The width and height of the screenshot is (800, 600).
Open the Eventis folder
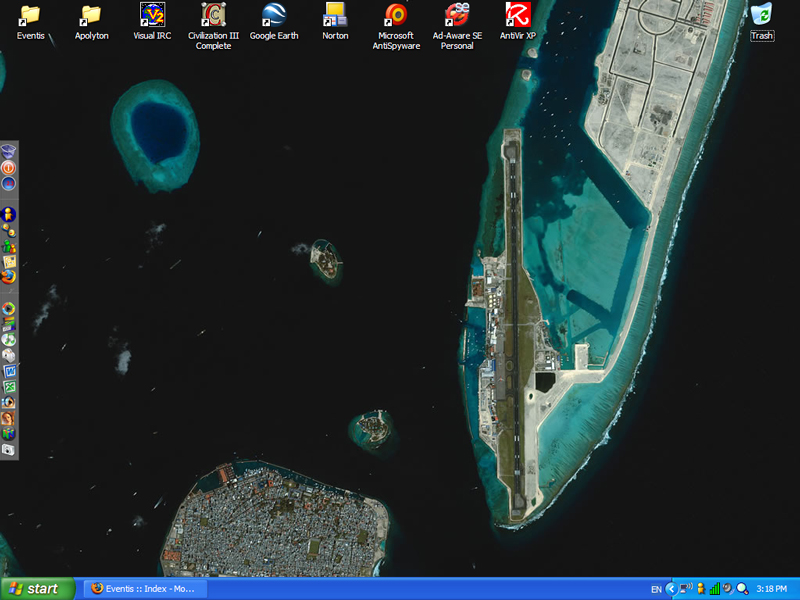(x=30, y=15)
